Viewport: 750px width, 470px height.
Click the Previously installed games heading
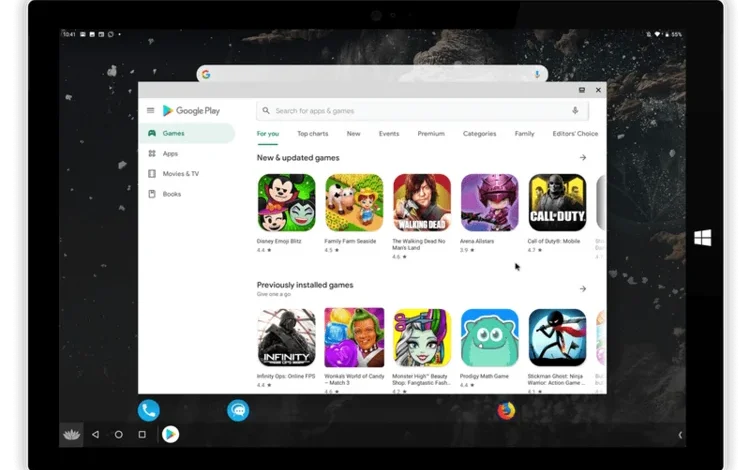(x=305, y=285)
